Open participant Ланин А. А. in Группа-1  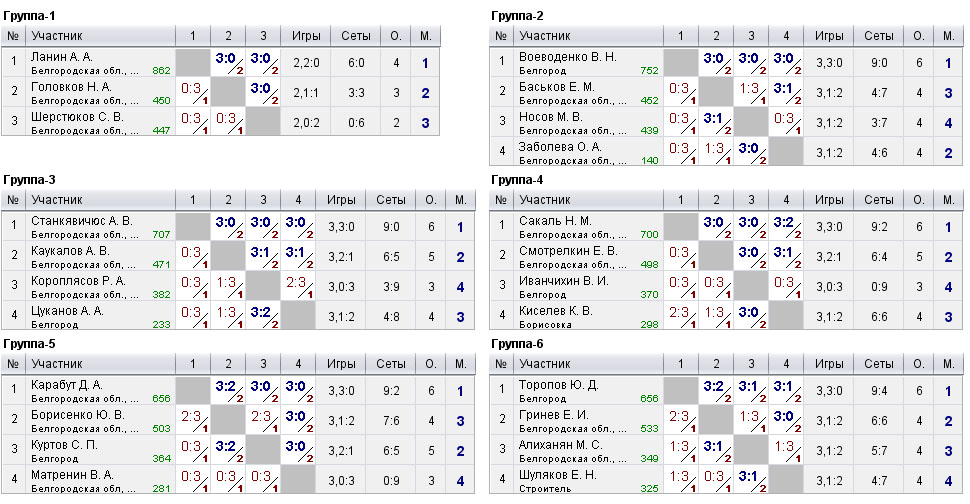[62, 57]
